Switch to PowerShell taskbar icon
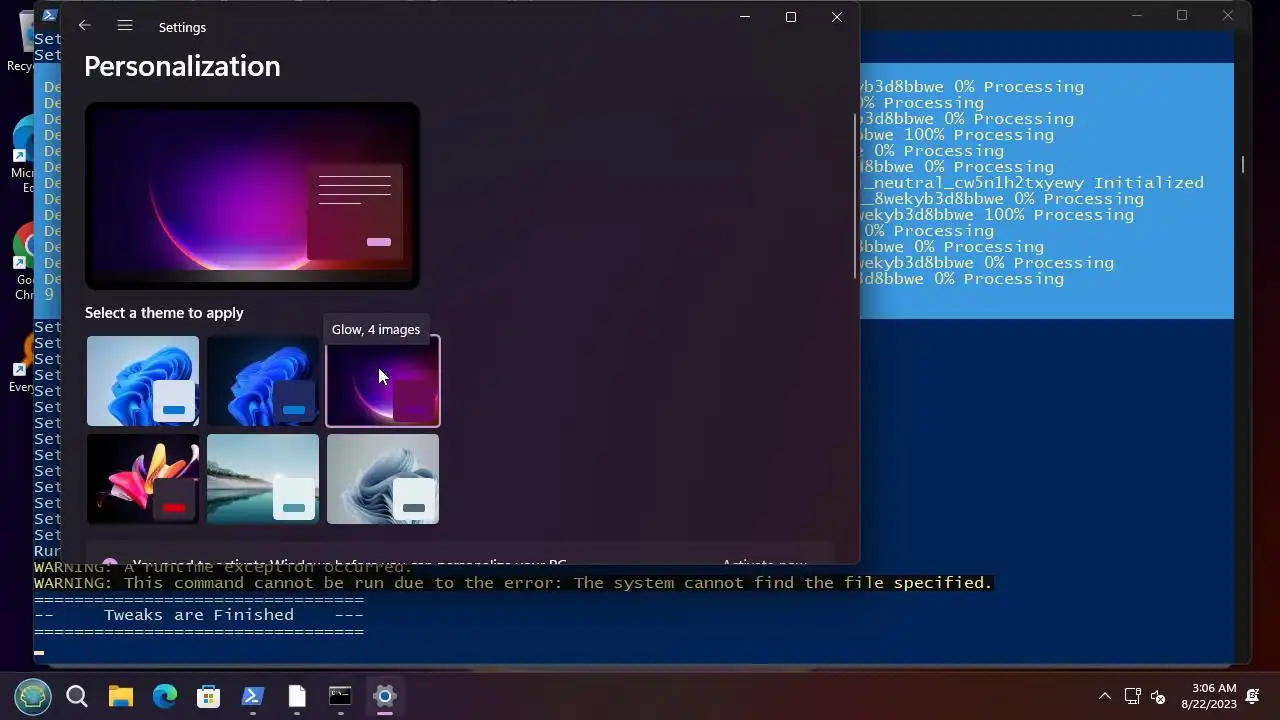The width and height of the screenshot is (1280, 720). pyautogui.click(x=252, y=696)
